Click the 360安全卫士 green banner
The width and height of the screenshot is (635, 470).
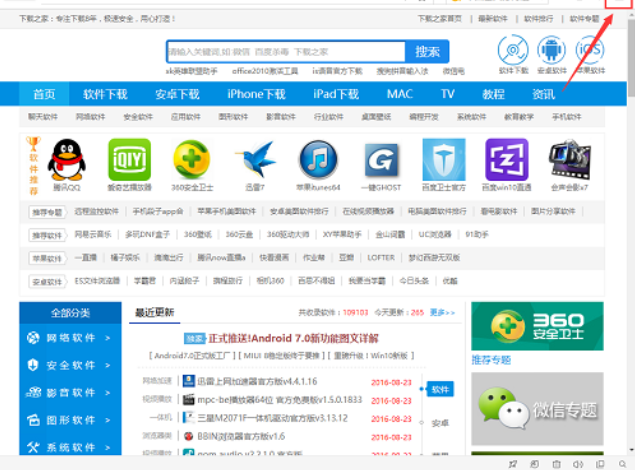(537, 326)
